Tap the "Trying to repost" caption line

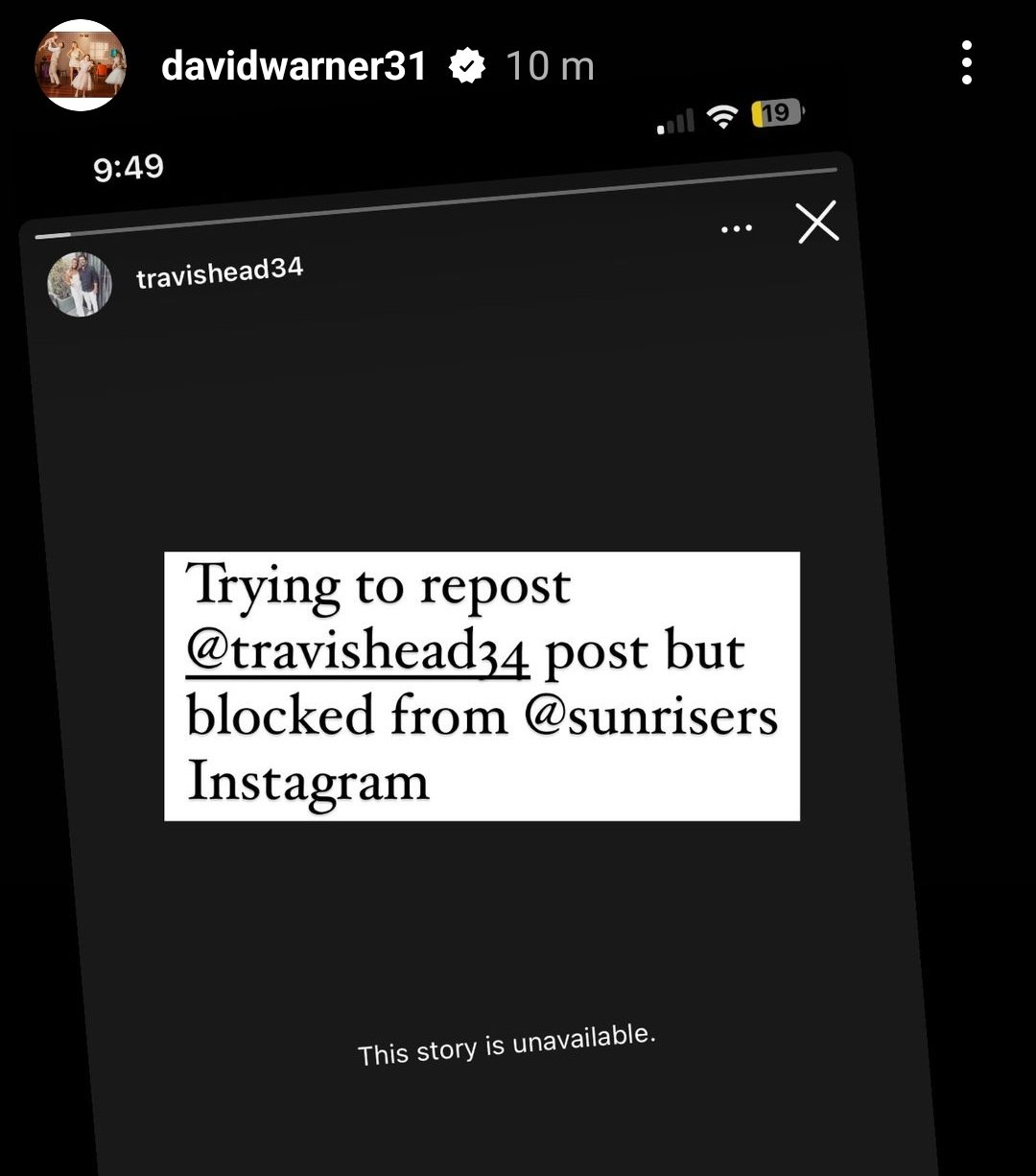point(379,587)
